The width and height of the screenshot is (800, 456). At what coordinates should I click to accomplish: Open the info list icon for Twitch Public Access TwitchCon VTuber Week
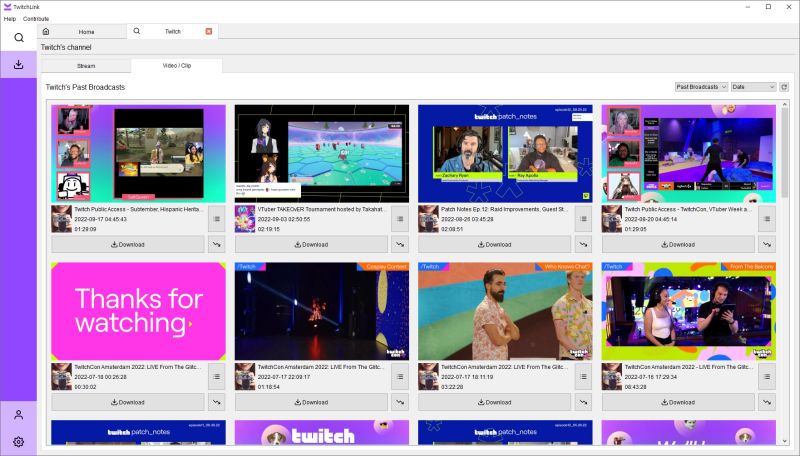(767, 219)
